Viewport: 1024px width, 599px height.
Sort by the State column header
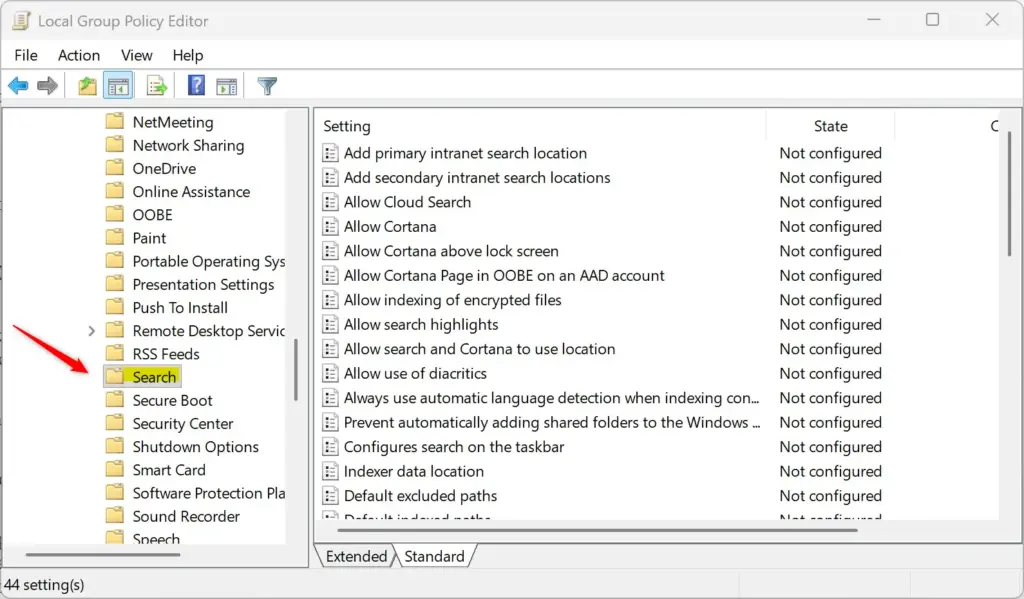pos(831,126)
